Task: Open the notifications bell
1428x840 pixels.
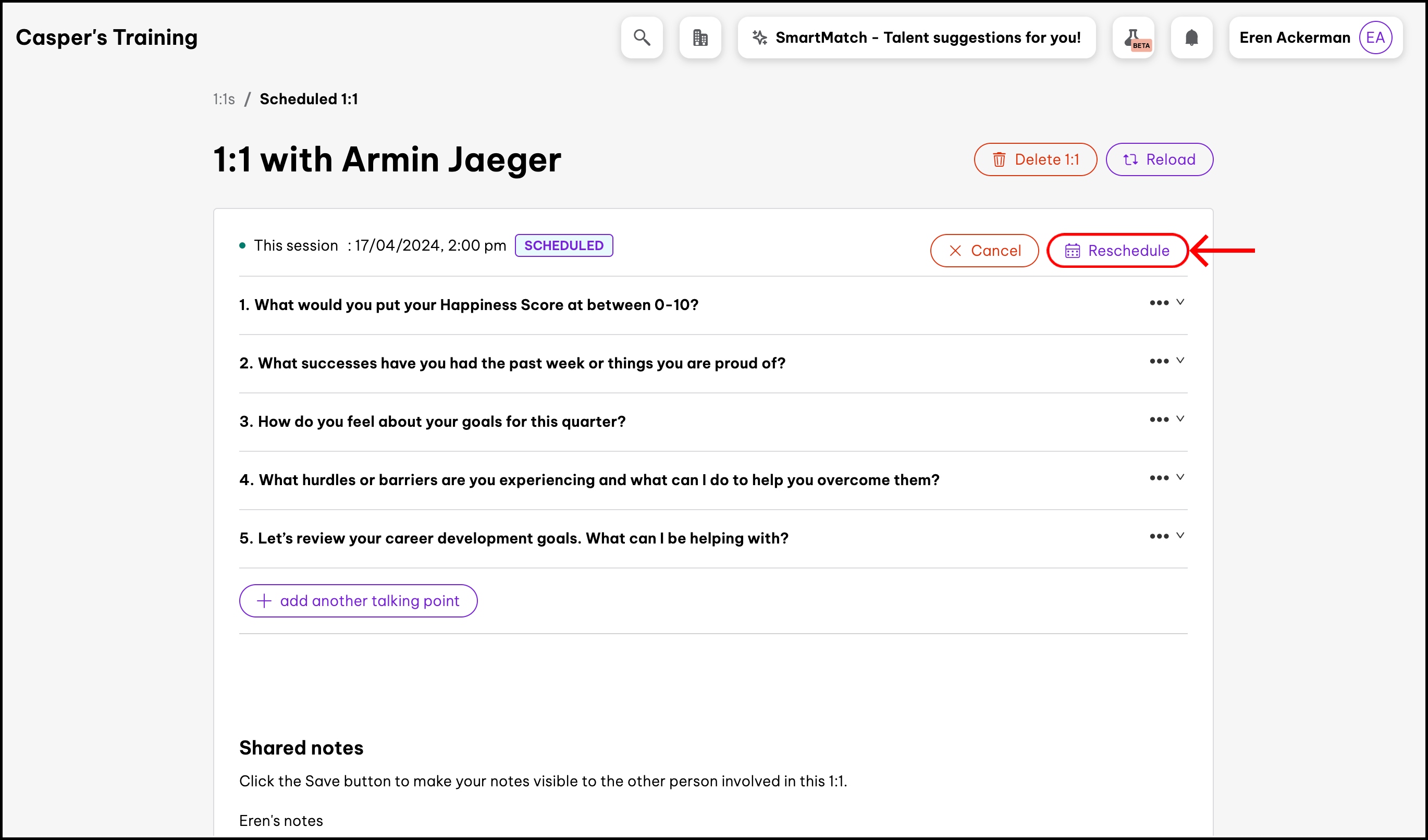Action: (1191, 38)
